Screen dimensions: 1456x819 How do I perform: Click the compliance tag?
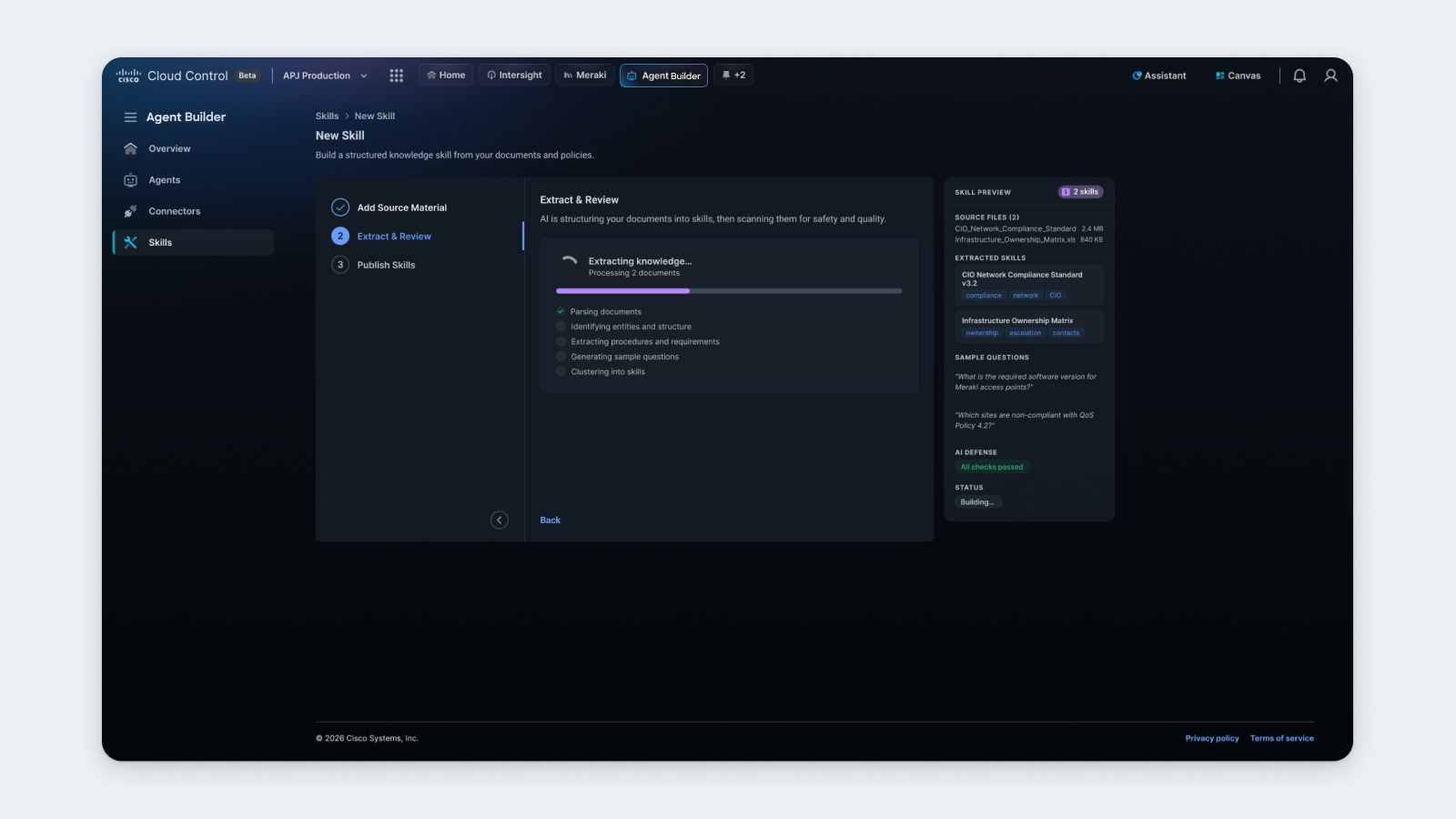coord(984,296)
